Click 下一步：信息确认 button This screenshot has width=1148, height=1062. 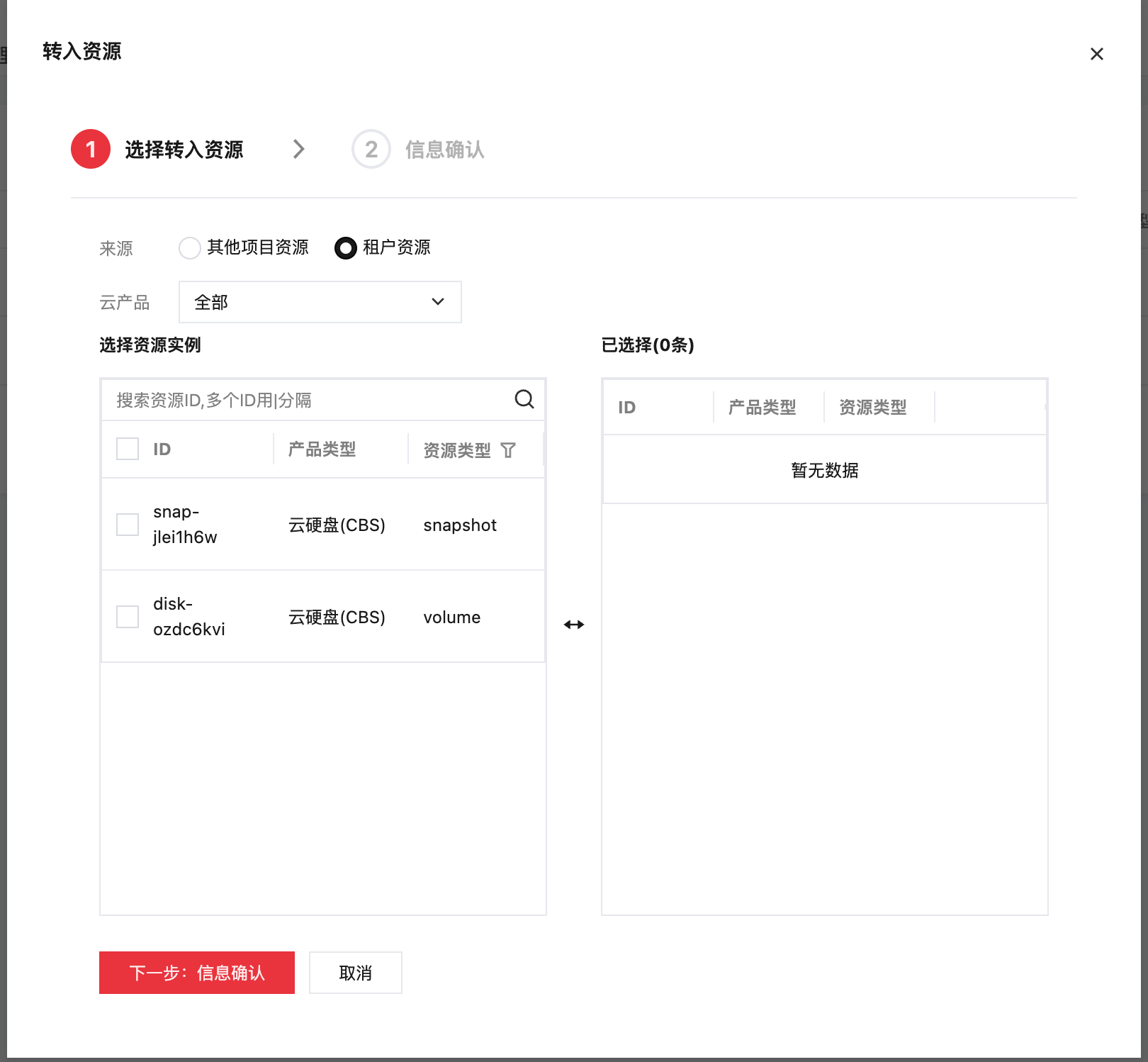tap(196, 973)
